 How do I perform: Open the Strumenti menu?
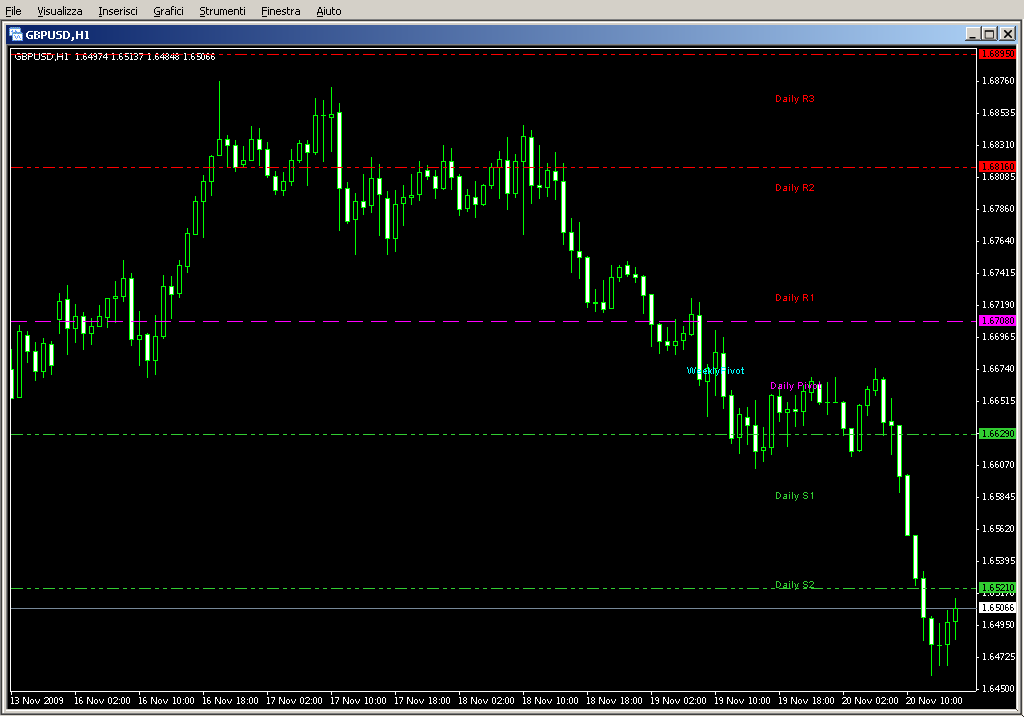[x=222, y=11]
